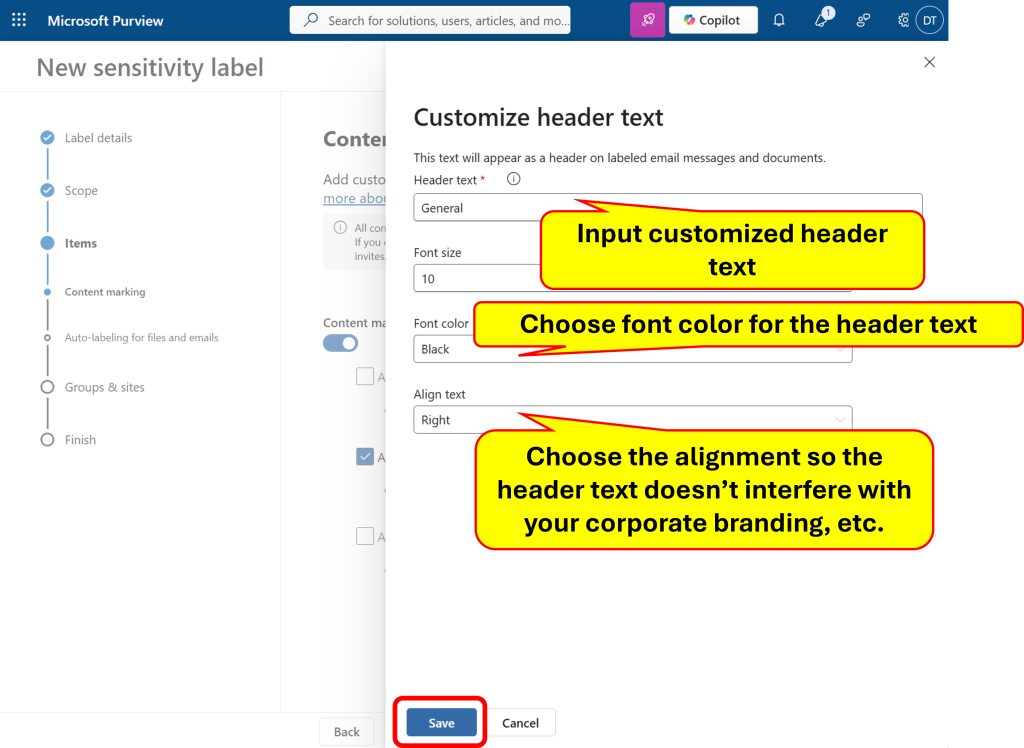
Task: Click the search magnifier icon
Action: 312,20
